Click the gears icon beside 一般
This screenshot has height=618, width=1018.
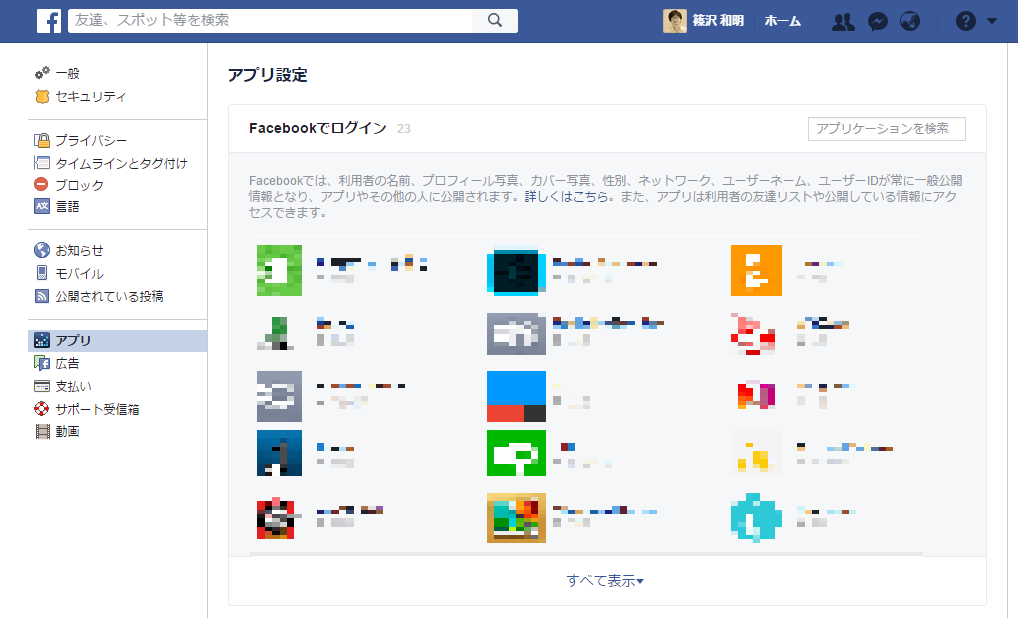tap(42, 73)
